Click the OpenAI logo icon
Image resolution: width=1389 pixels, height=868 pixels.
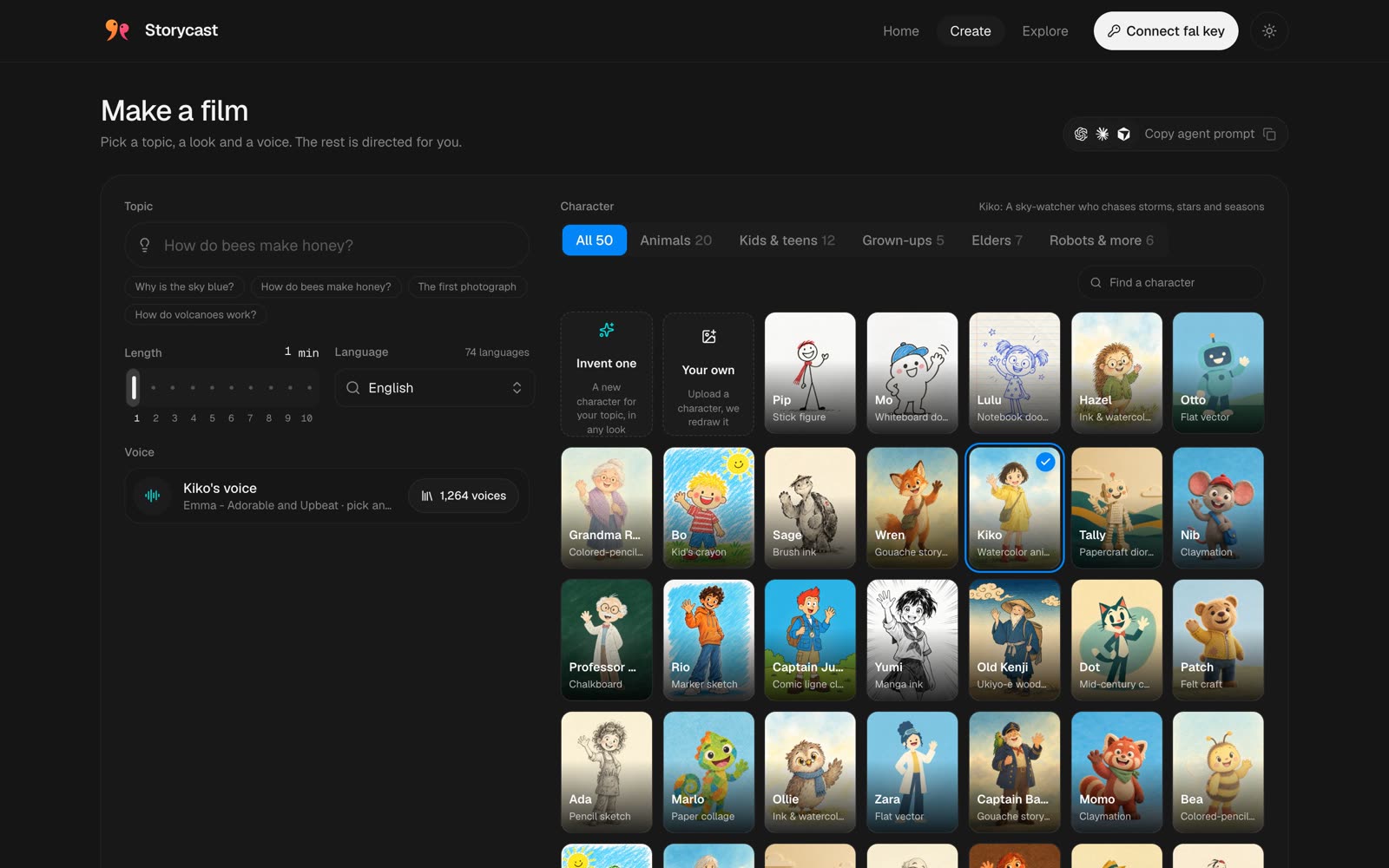point(1081,134)
